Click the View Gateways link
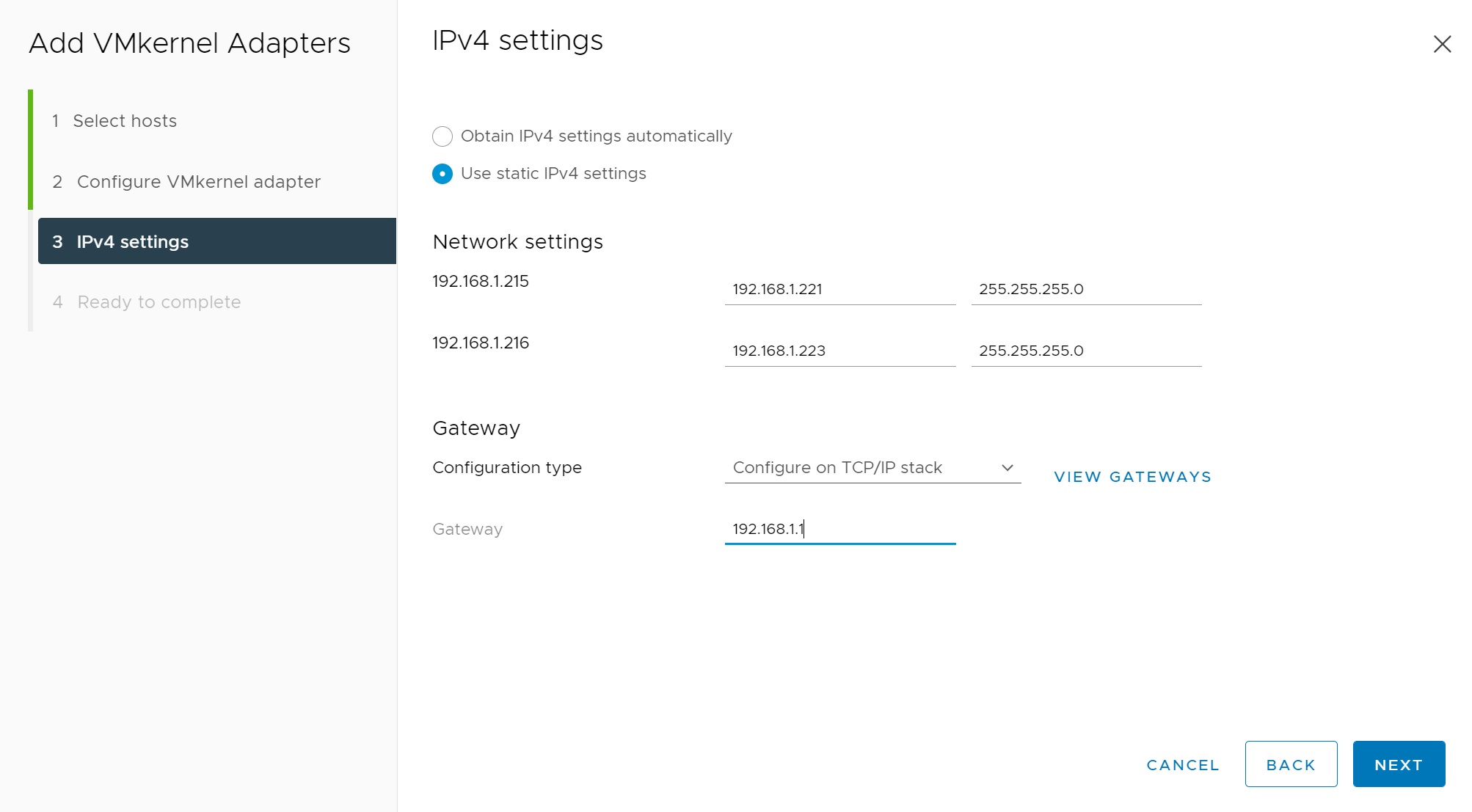 pyautogui.click(x=1132, y=477)
